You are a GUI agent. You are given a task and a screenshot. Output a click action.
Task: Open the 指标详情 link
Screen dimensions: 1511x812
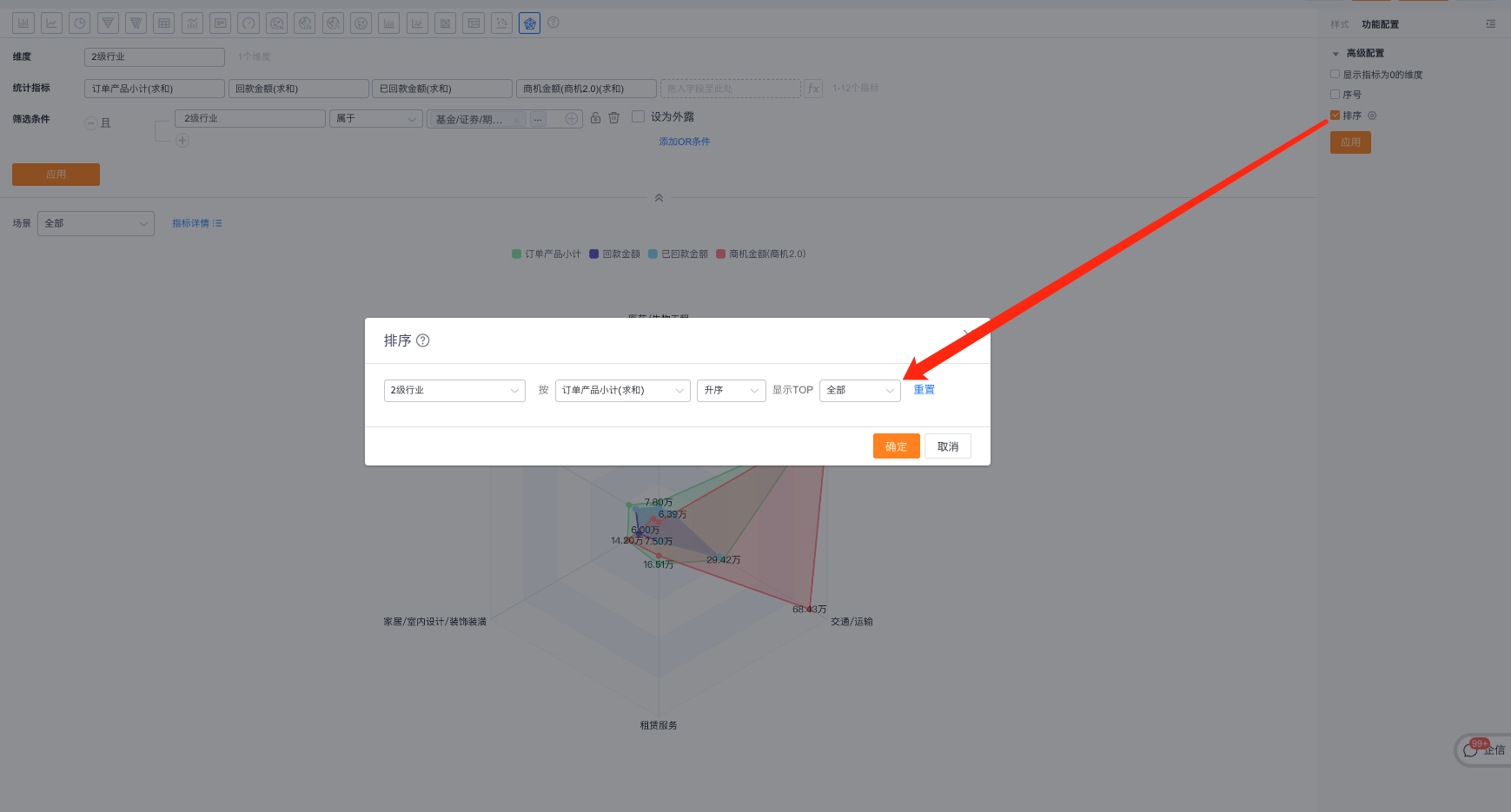pyautogui.click(x=197, y=223)
